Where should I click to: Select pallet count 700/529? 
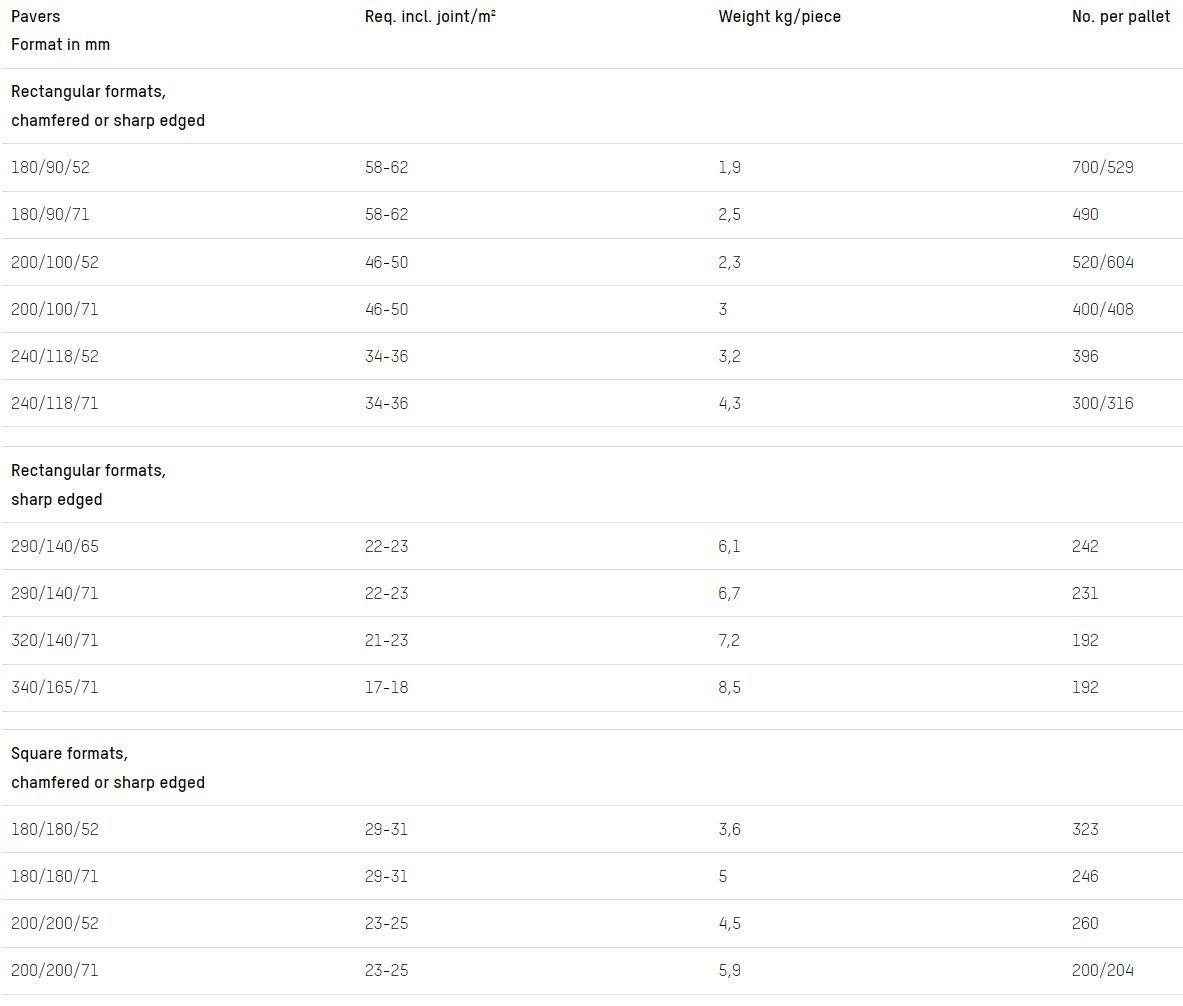click(x=1102, y=167)
